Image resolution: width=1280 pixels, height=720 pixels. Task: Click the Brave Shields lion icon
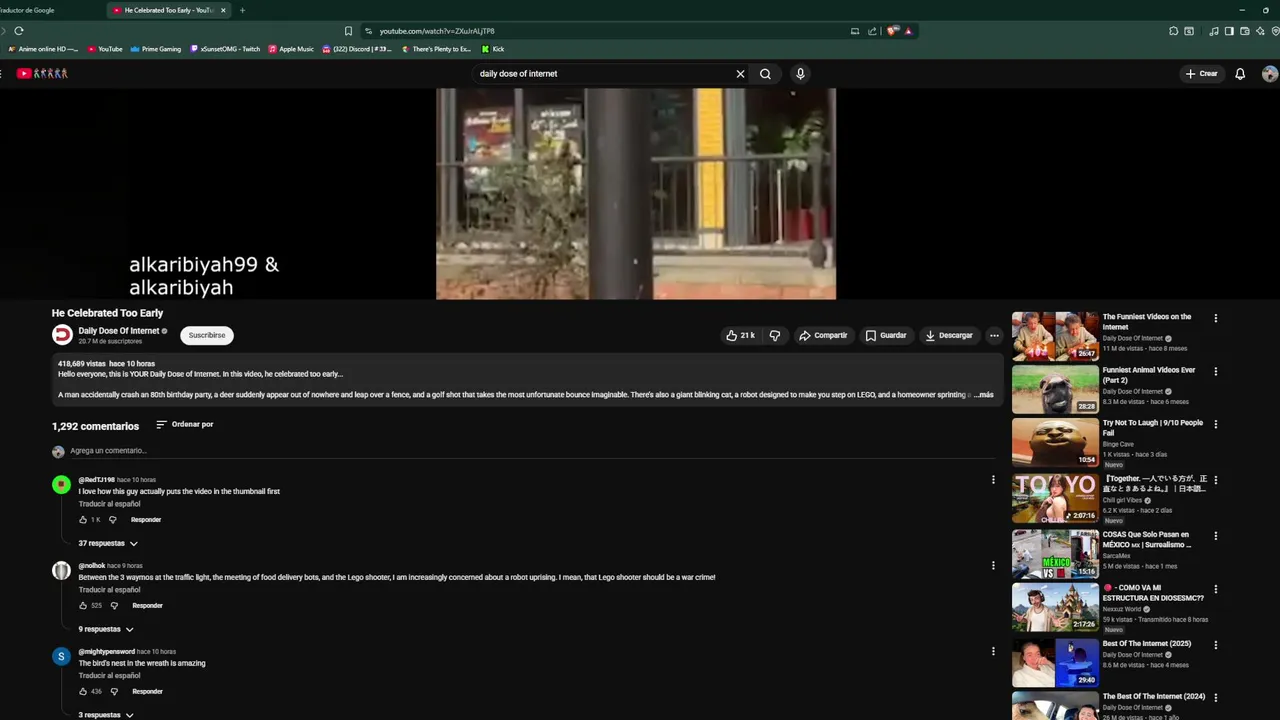click(x=893, y=31)
